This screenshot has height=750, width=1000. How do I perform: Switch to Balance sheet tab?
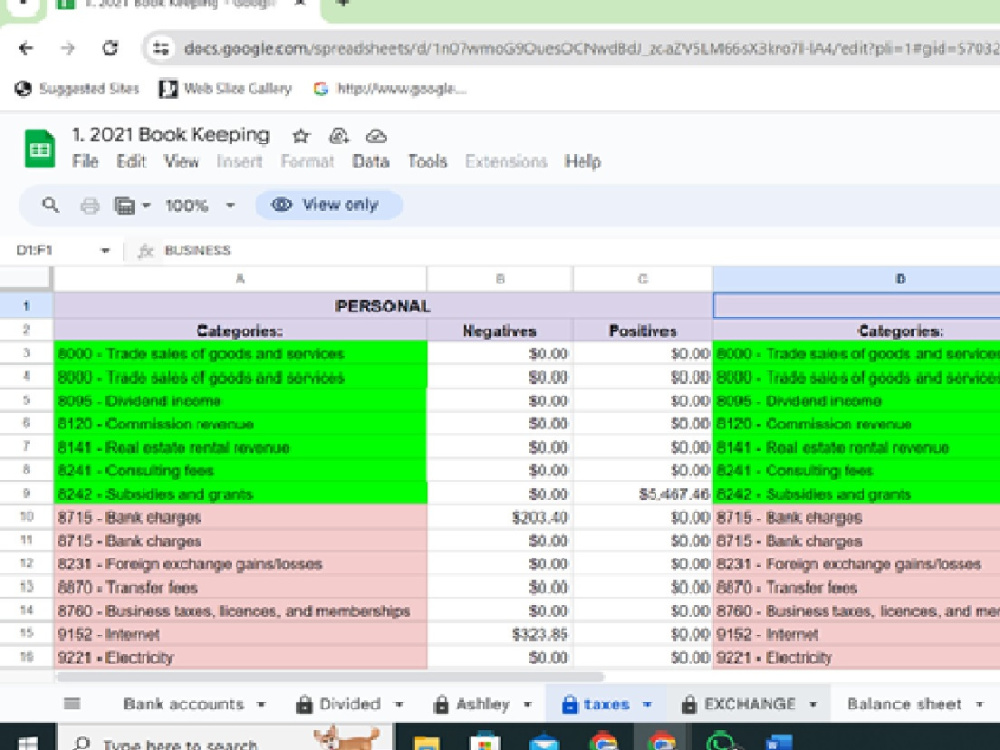[904, 704]
